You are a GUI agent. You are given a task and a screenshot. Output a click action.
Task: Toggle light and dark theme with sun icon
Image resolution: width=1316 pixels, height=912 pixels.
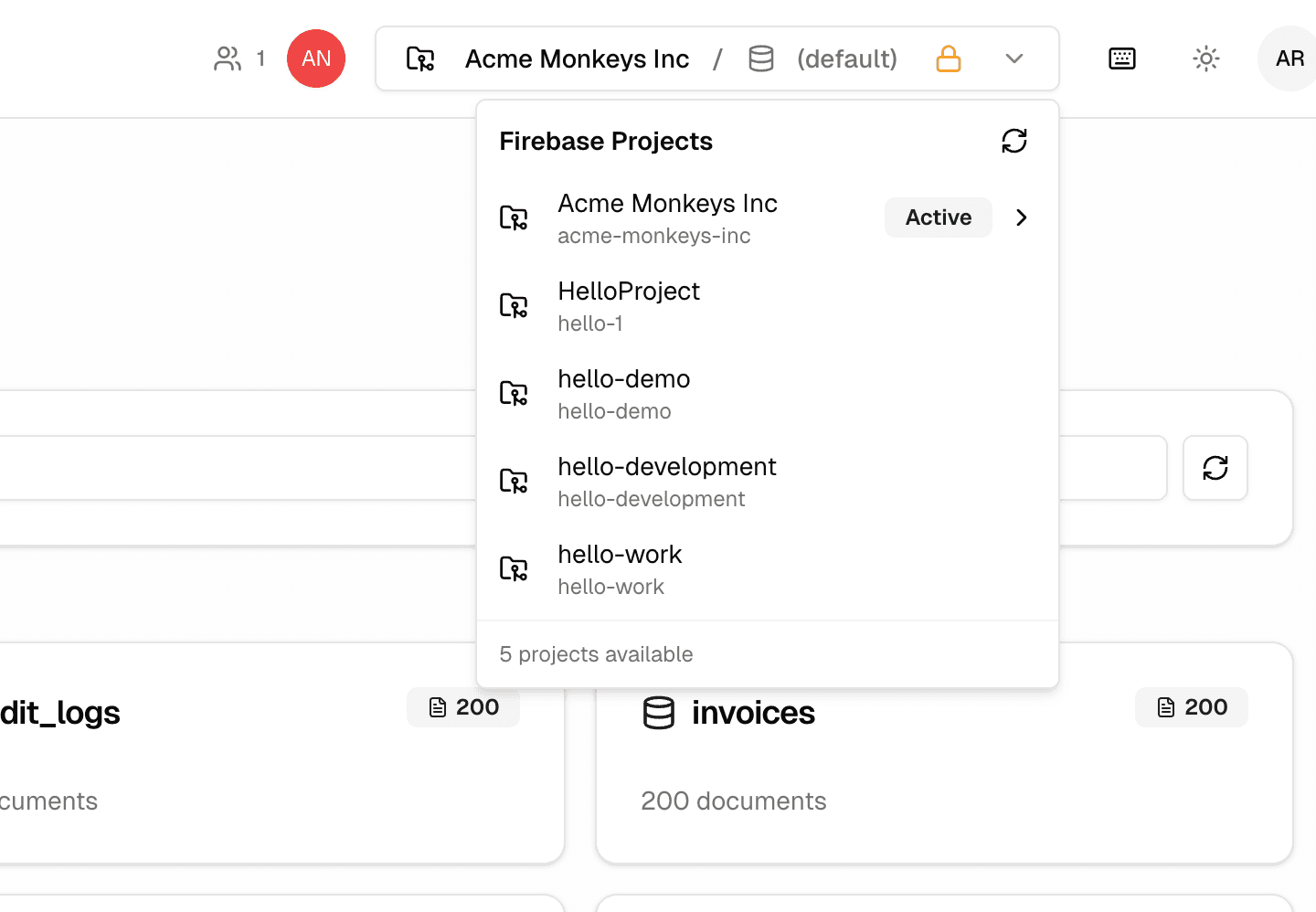pyautogui.click(x=1205, y=58)
